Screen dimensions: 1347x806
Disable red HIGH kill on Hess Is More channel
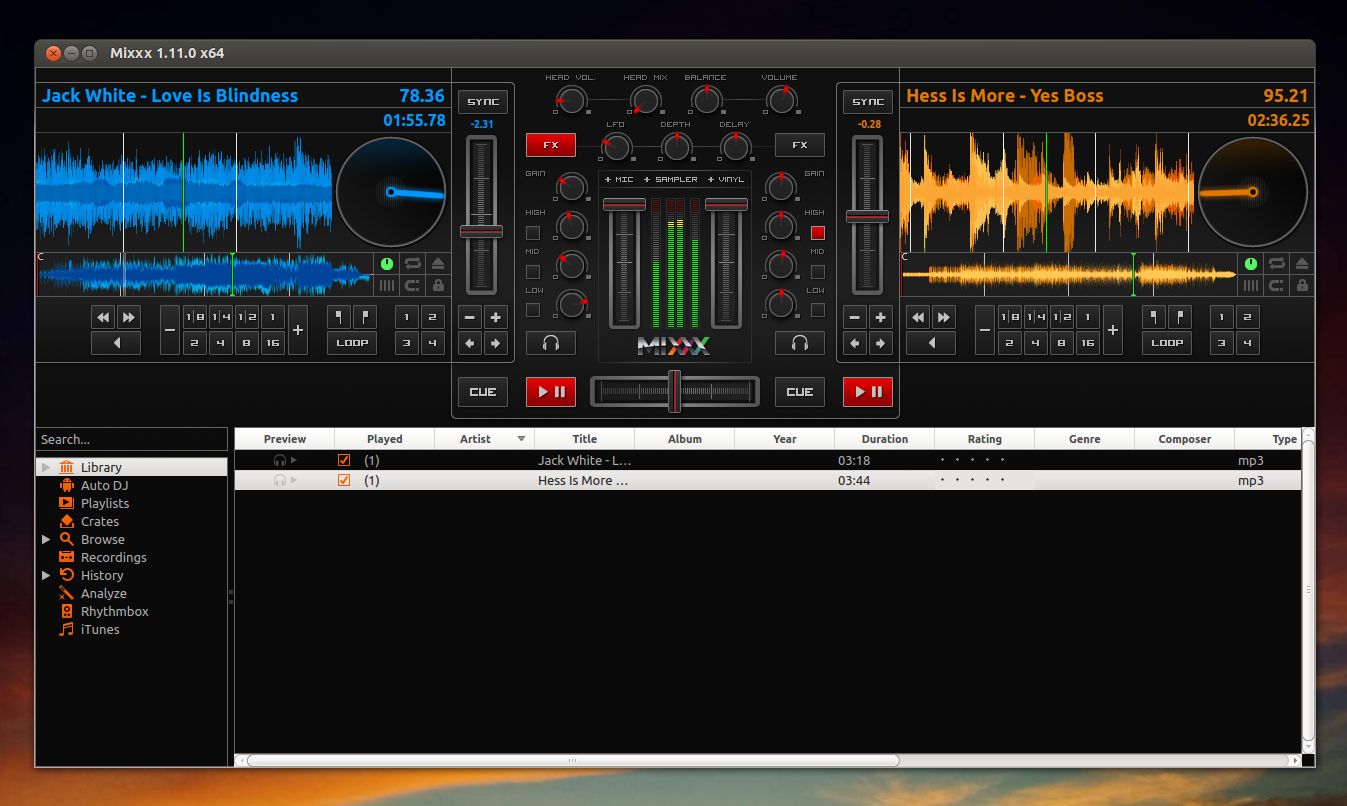817,233
